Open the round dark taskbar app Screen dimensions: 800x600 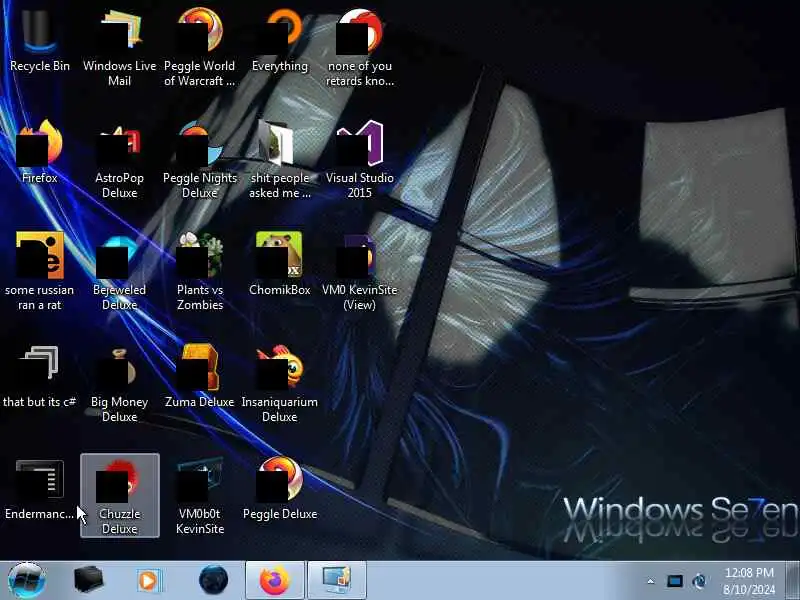pos(213,580)
